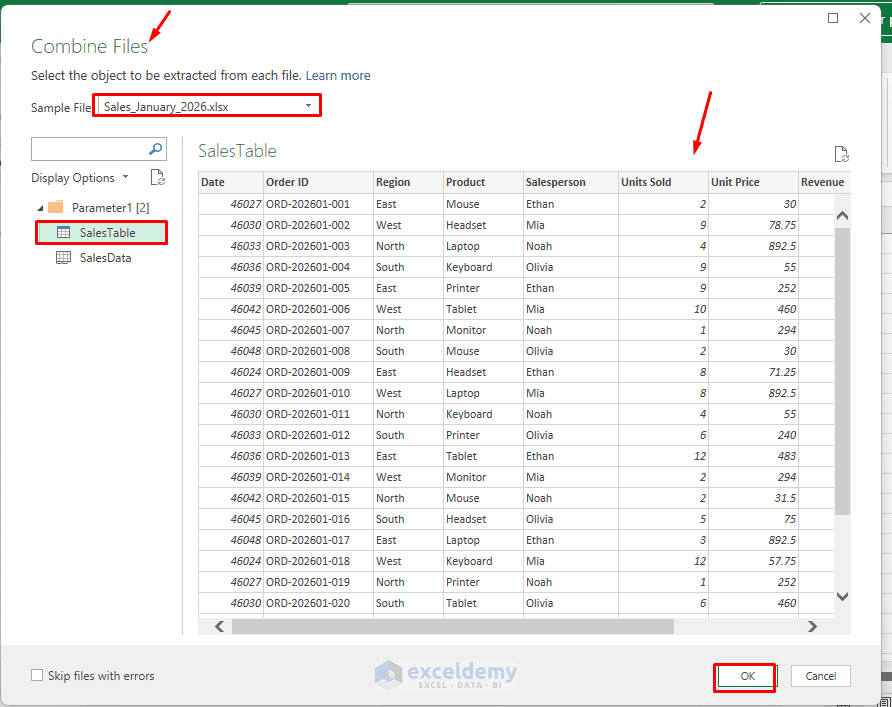
Task: Click the search magnifier icon
Action: click(x=155, y=149)
